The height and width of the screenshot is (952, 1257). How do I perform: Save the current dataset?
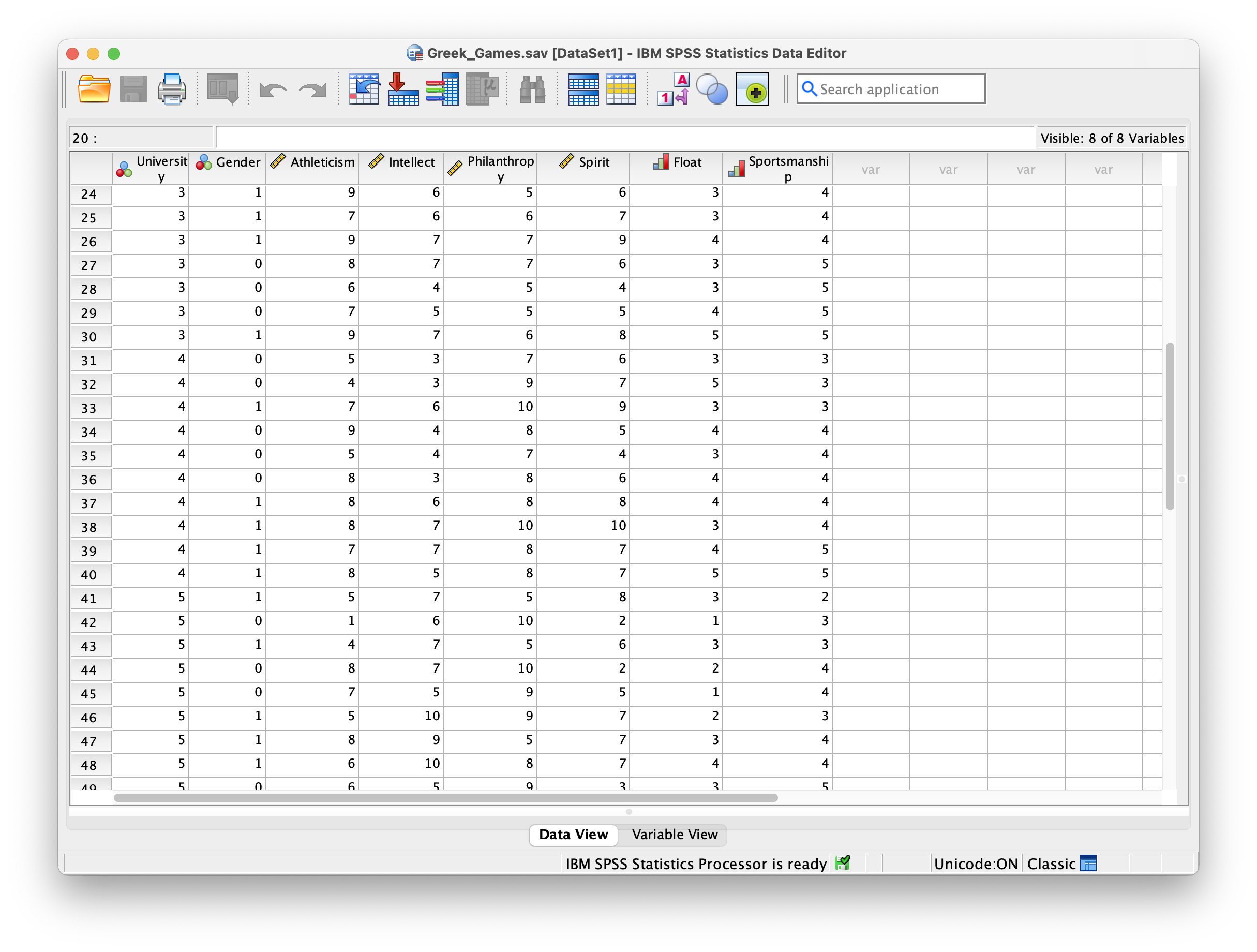click(133, 88)
